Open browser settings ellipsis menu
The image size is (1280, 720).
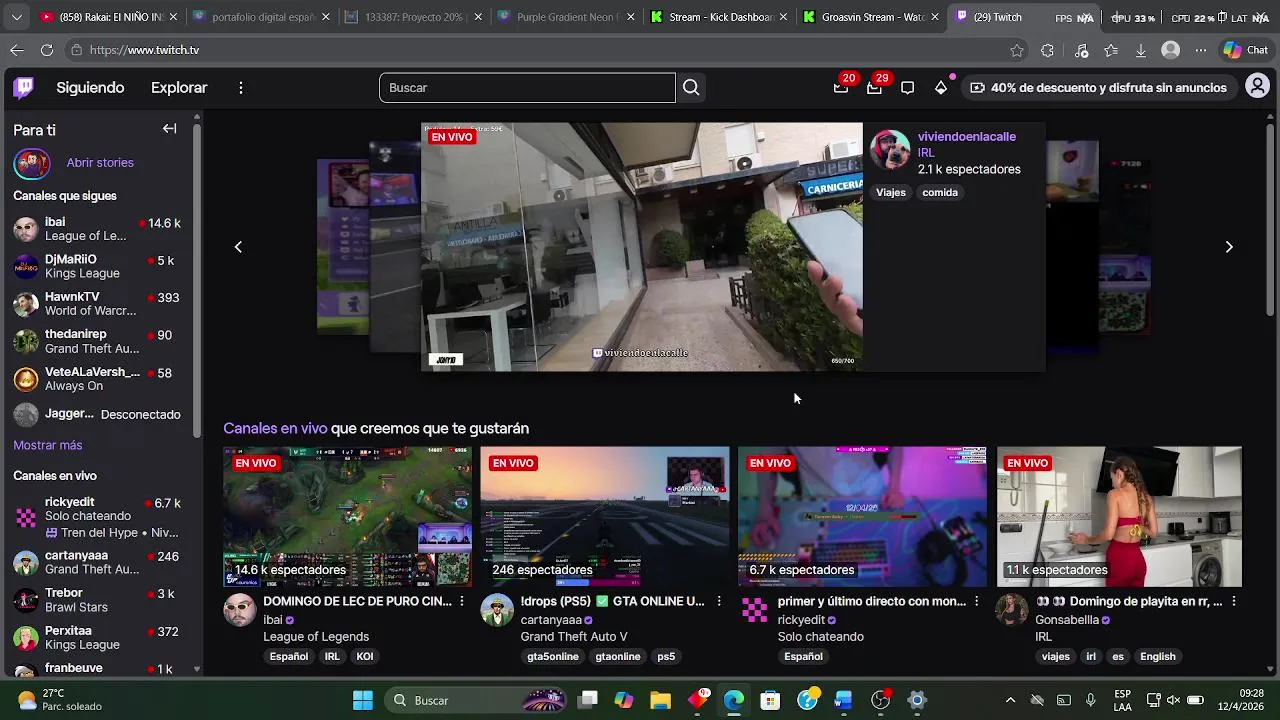(x=1201, y=50)
